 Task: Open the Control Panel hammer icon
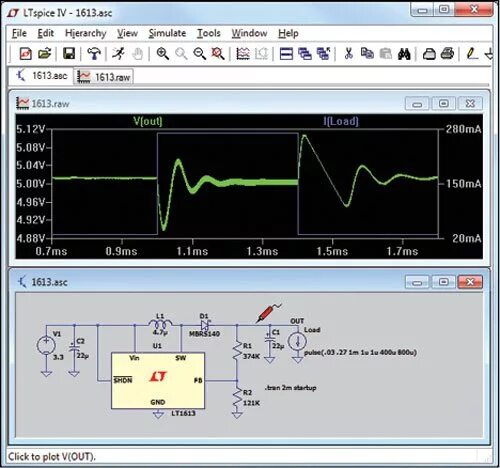pyautogui.click(x=94, y=54)
